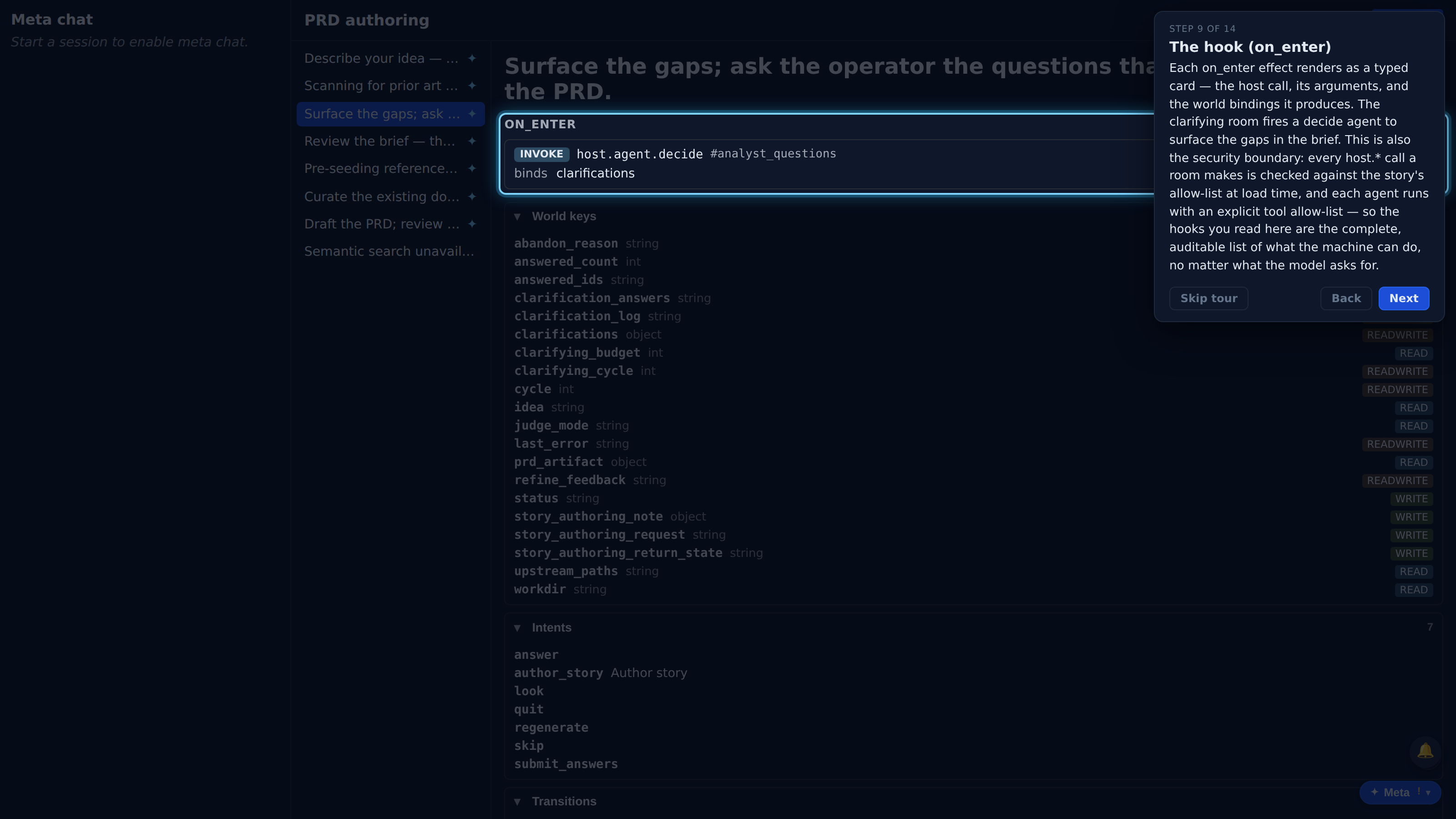Select the 'abandon_reason' world key
This screenshot has width=1456, height=819.
tap(566, 243)
